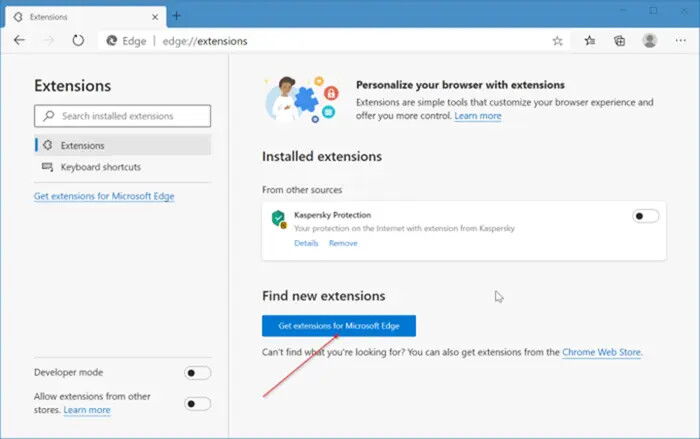Click the search magnifier icon
This screenshot has height=439, width=700.
pos(49,116)
